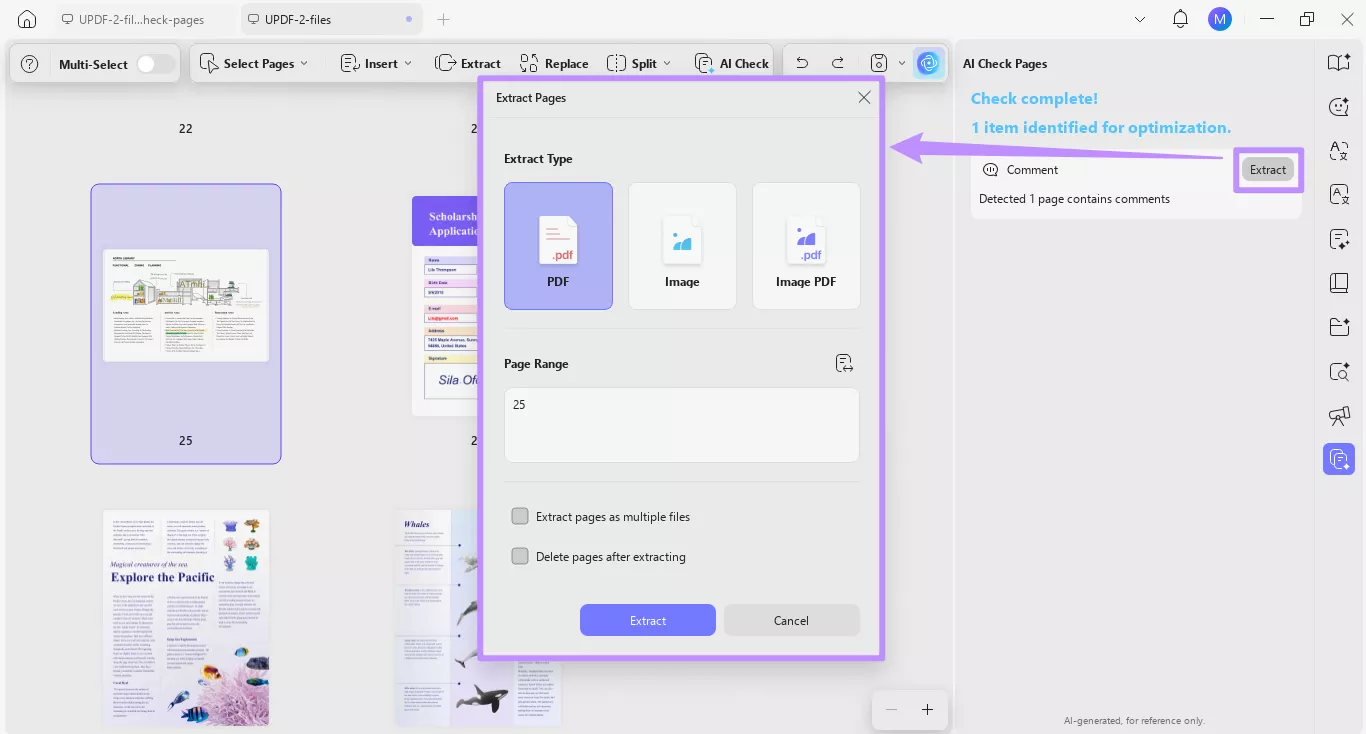Viewport: 1366px width, 734px height.
Task: Confirm with the blue Extract button
Action: point(648,620)
